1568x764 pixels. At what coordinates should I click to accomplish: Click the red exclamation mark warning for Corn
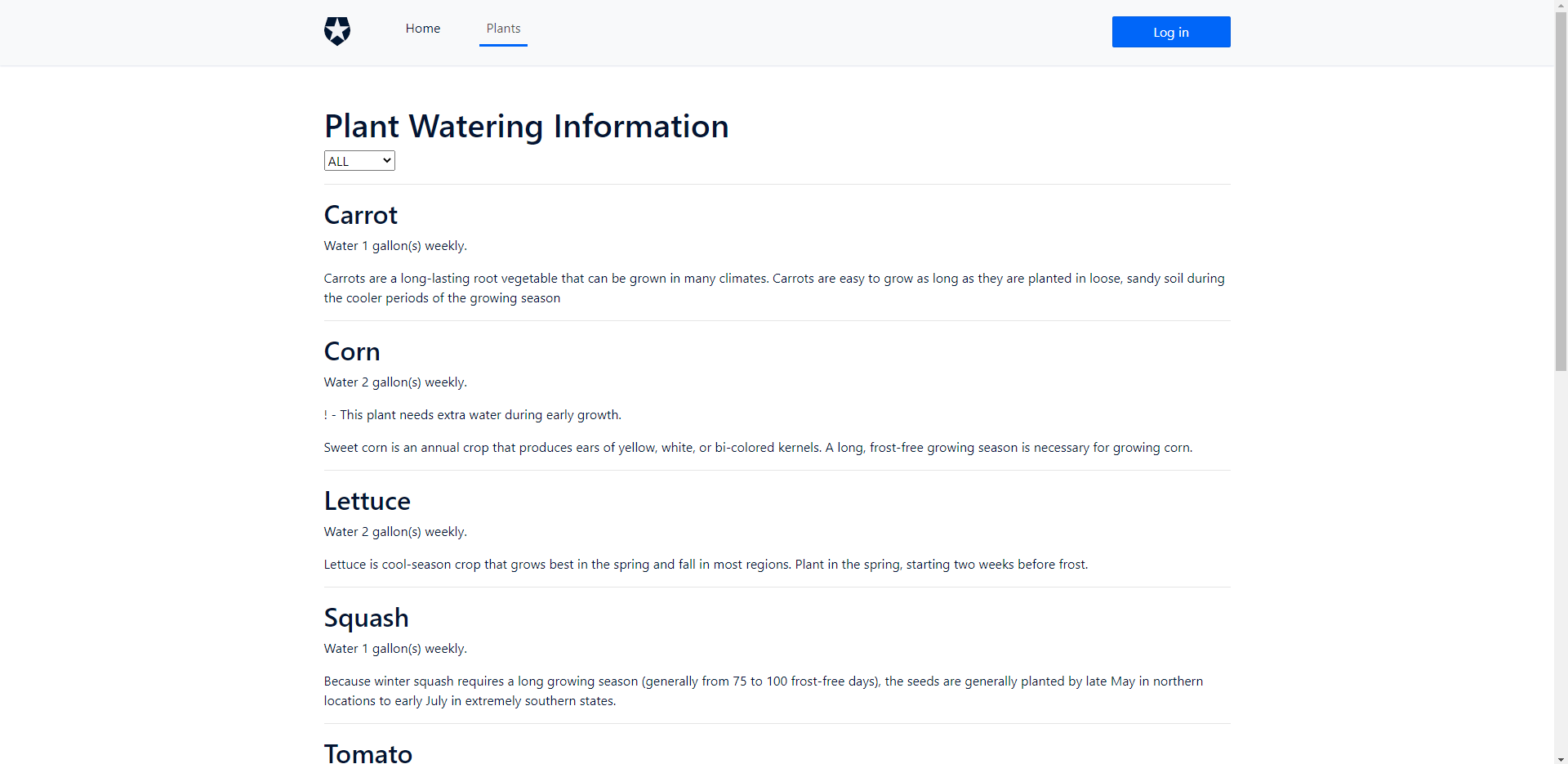pos(326,415)
